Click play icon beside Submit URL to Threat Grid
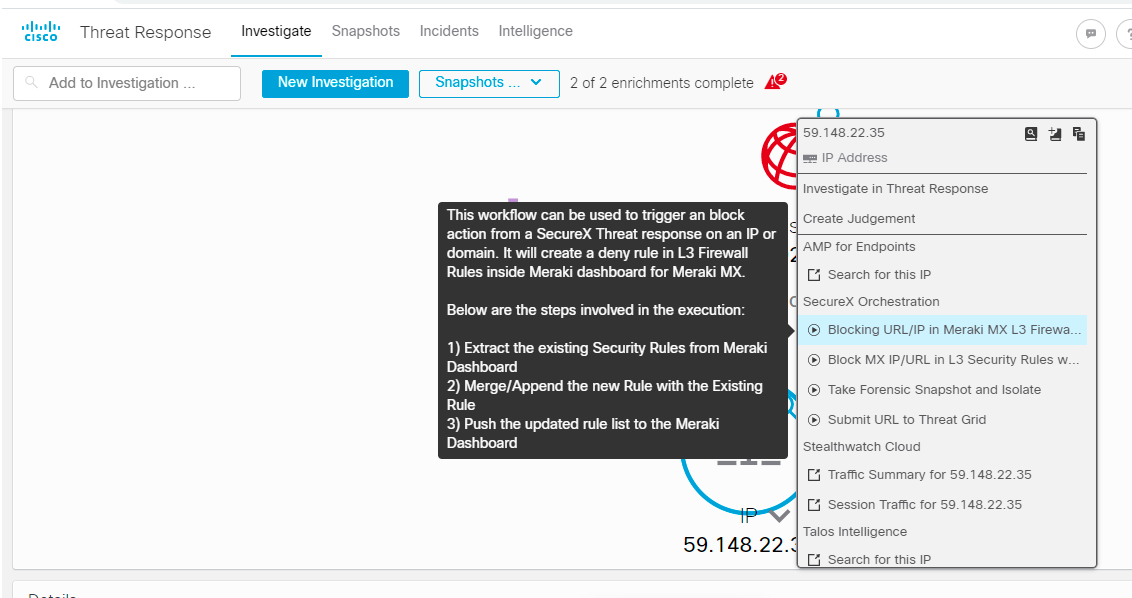The height and width of the screenshot is (598, 1132). (x=814, y=420)
